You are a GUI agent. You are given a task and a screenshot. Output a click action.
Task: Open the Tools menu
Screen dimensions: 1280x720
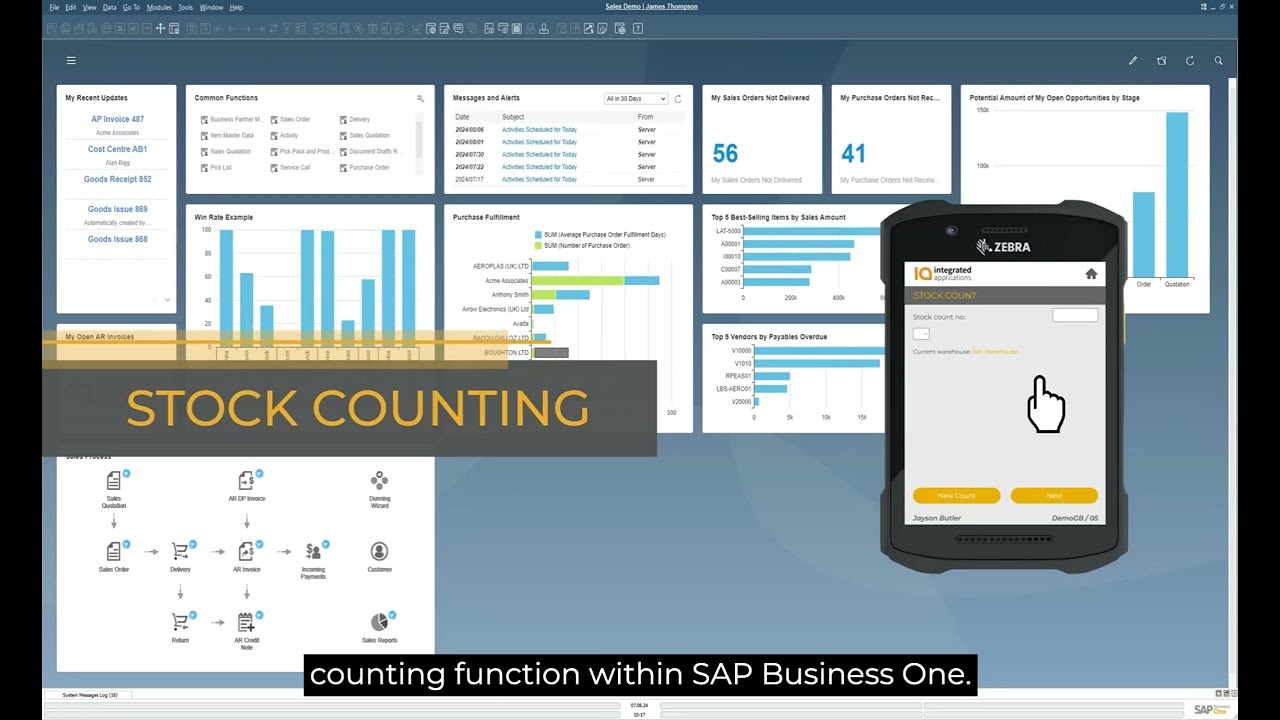[x=186, y=7]
